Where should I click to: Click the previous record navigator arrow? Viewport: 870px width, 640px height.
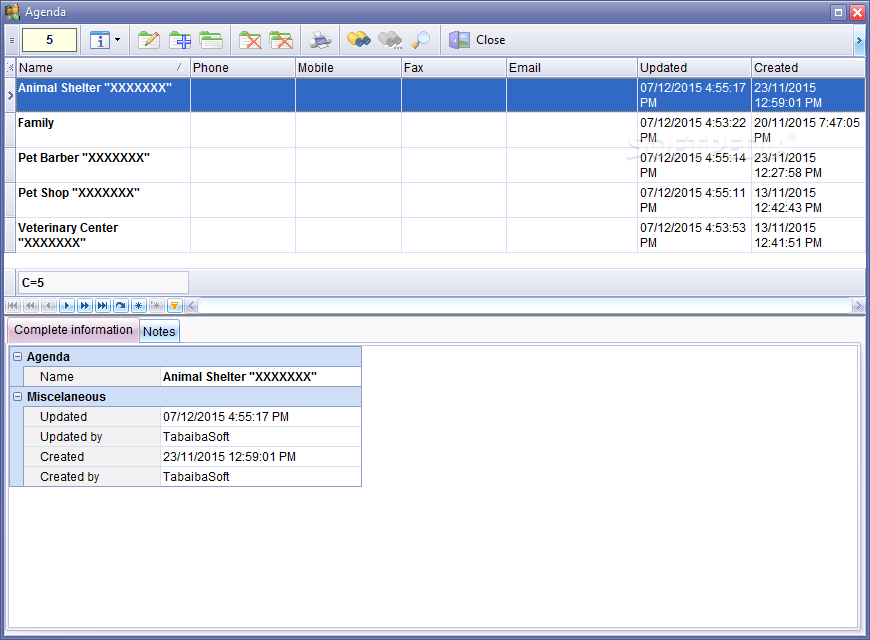[x=49, y=305]
